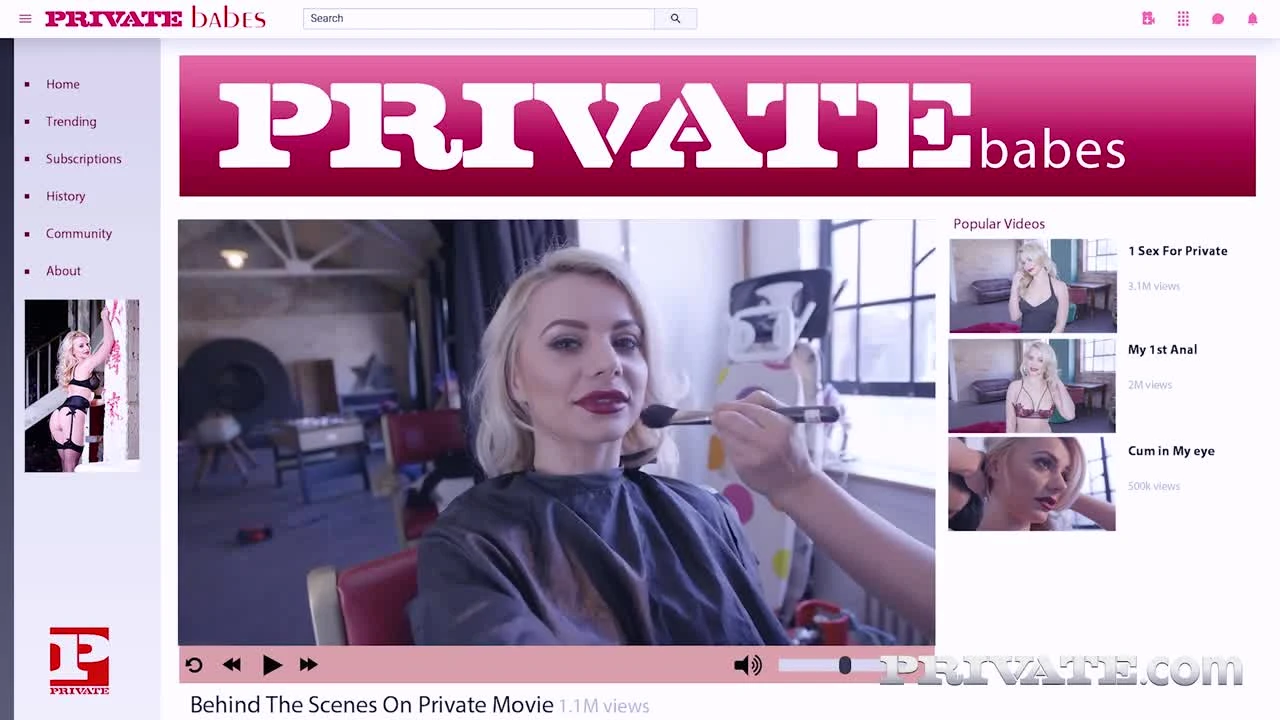1280x720 pixels.
Task: Open the messages chat bubble icon
Action: pyautogui.click(x=1218, y=18)
